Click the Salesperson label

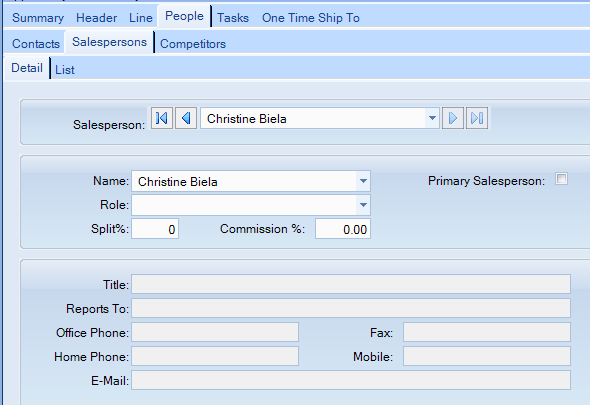(x=109, y=125)
